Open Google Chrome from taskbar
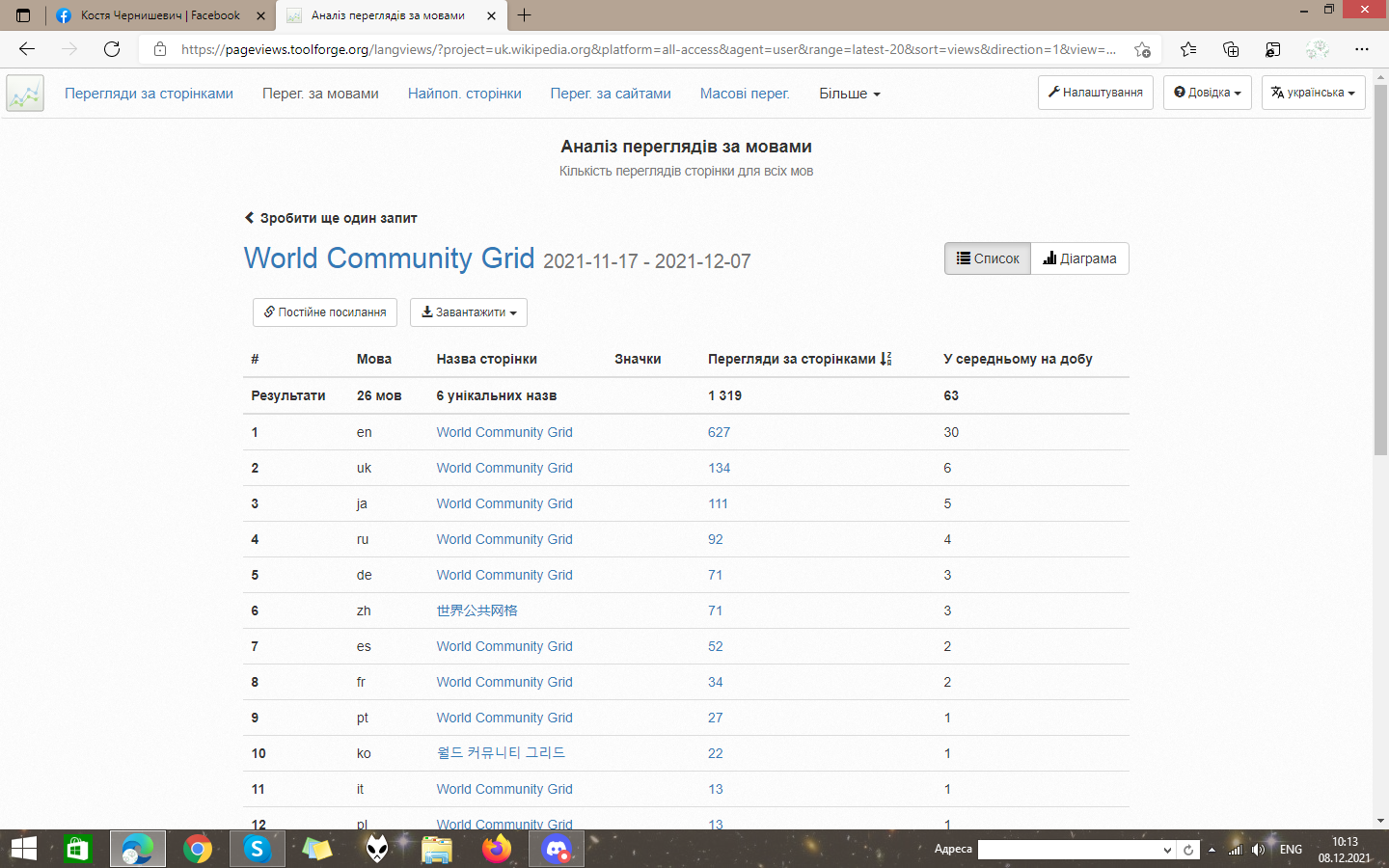 tap(198, 849)
